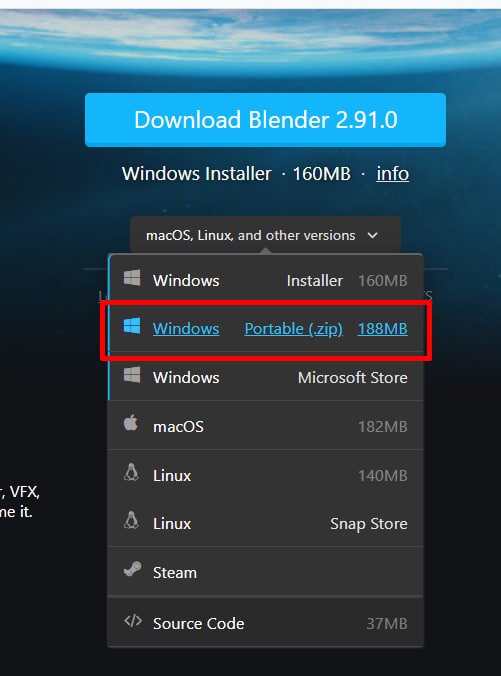Click the Windows logo on Microsoft Store row

click(x=132, y=375)
